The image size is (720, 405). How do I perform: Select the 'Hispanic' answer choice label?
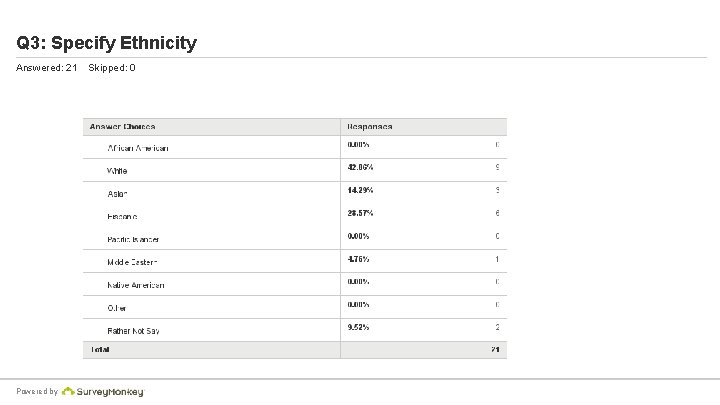[123, 216]
